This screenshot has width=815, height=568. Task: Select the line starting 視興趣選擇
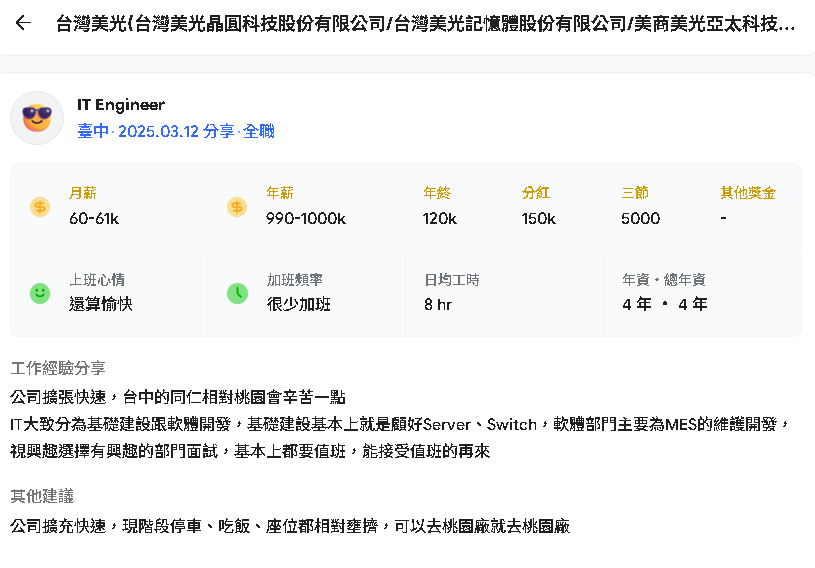250,451
